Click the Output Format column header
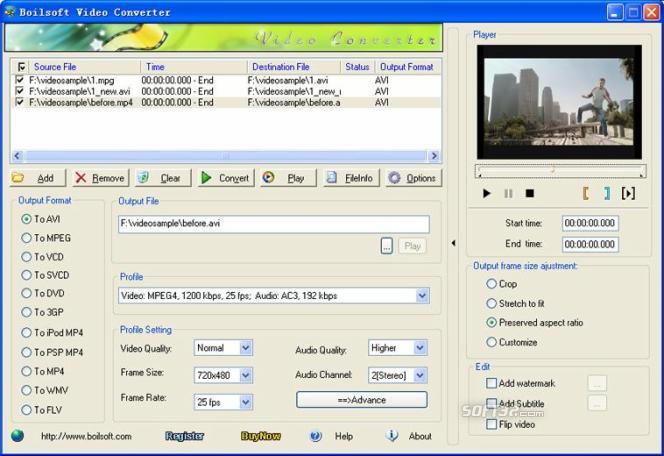The image size is (664, 456). [x=407, y=67]
